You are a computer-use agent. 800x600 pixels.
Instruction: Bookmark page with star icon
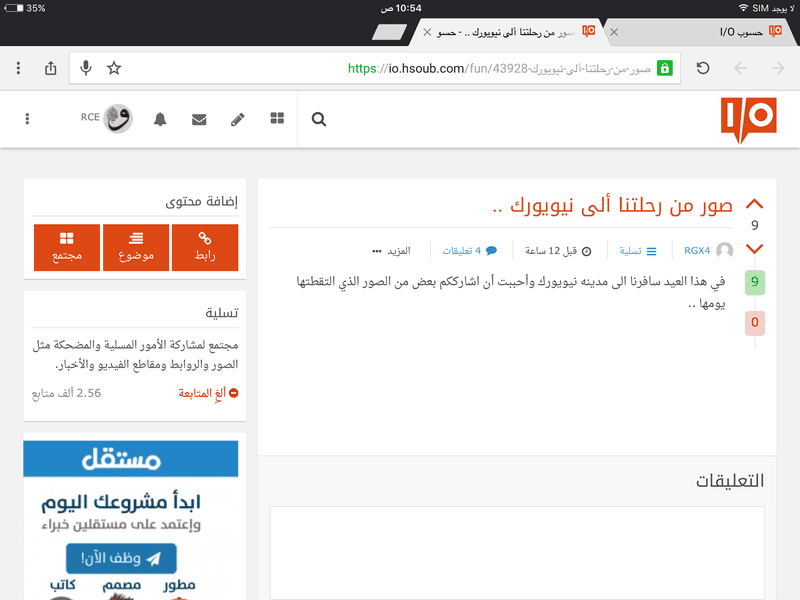114,68
